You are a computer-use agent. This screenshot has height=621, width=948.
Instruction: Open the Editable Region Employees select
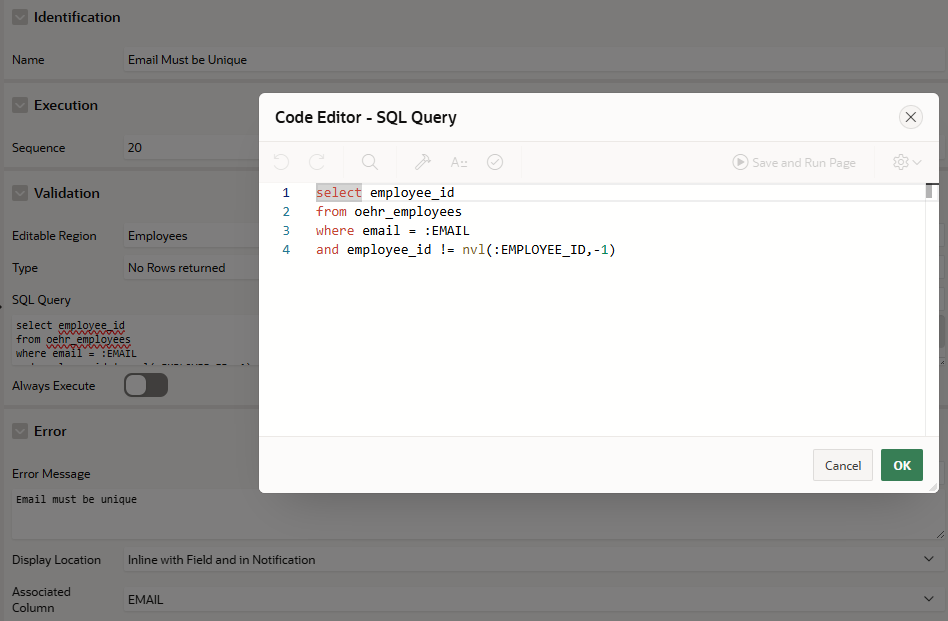click(191, 236)
